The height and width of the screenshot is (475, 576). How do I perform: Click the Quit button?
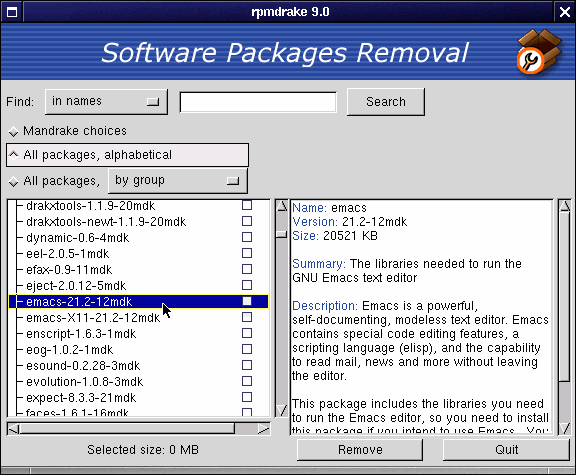tap(507, 450)
